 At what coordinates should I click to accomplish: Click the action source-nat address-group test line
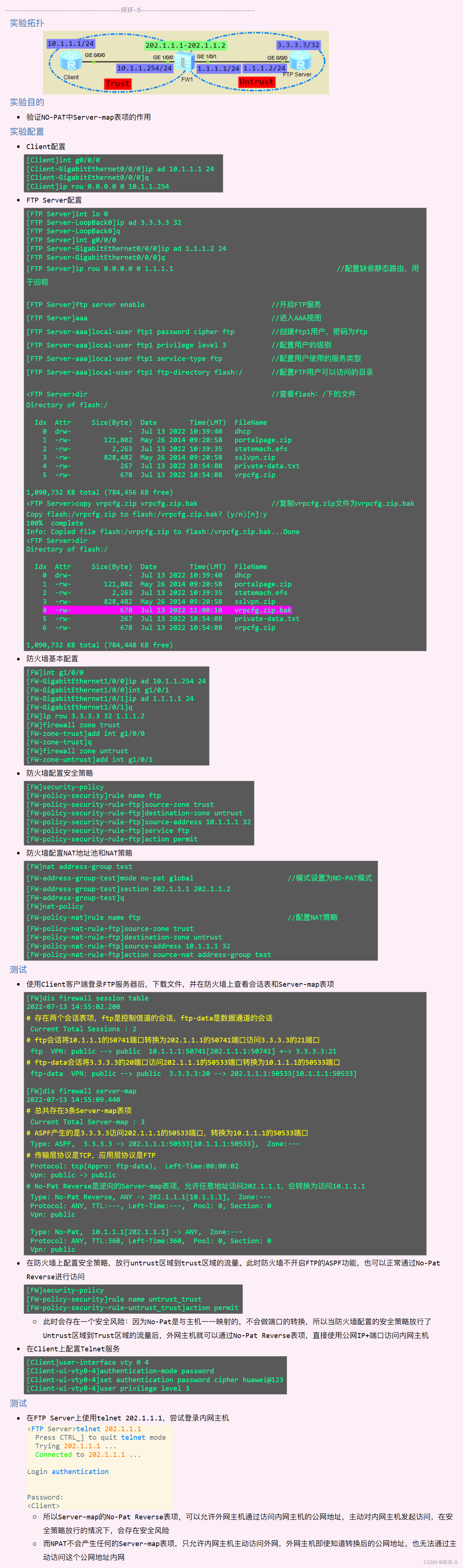pos(149,954)
